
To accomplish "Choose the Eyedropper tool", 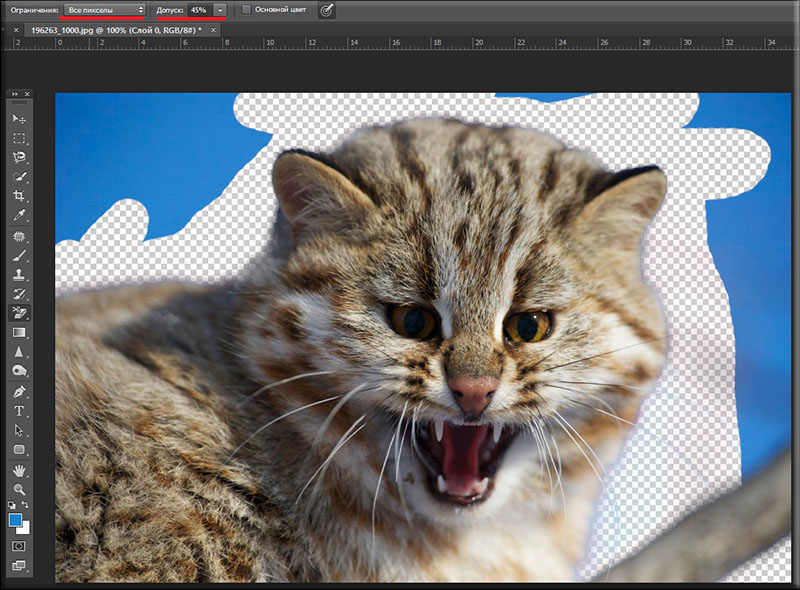I will 19,215.
